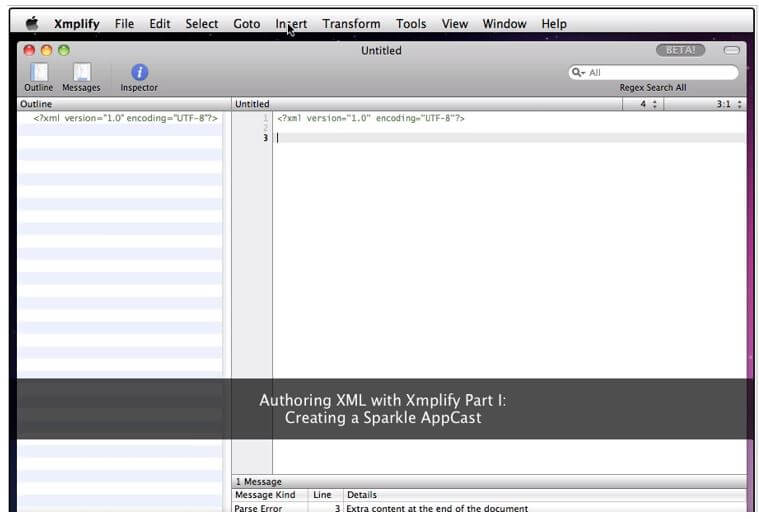This screenshot has width=759, height=519.
Task: Click the Untitled editor pane header
Action: point(427,104)
